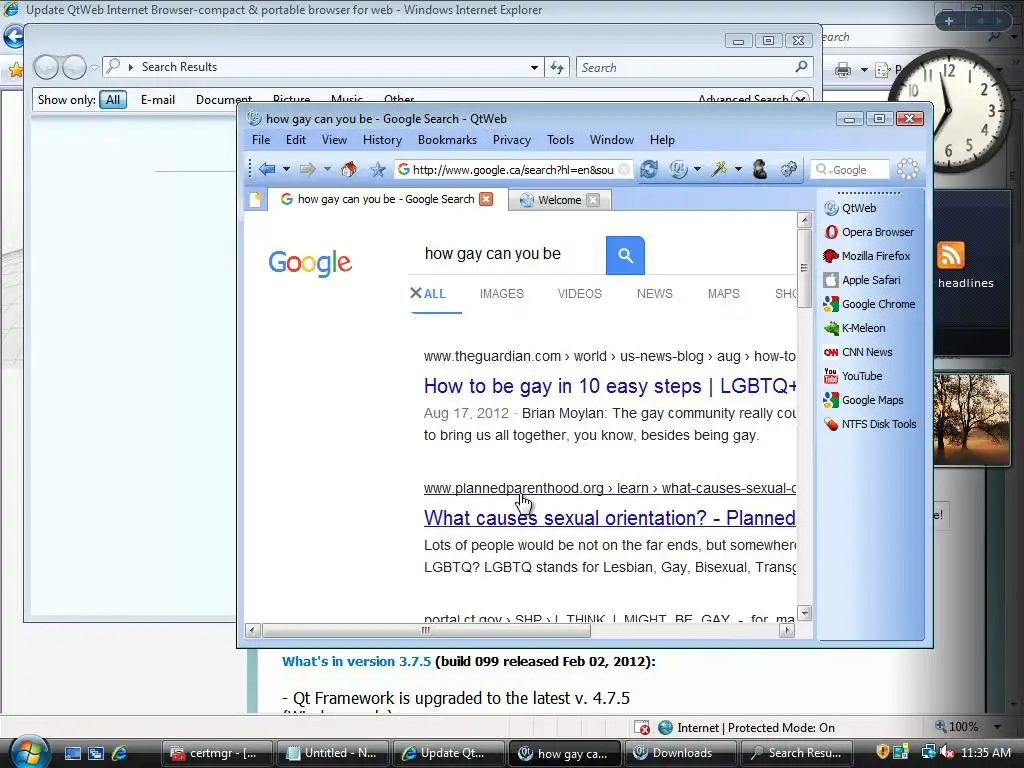Click the Google quick search box in toolbar

pyautogui.click(x=850, y=170)
